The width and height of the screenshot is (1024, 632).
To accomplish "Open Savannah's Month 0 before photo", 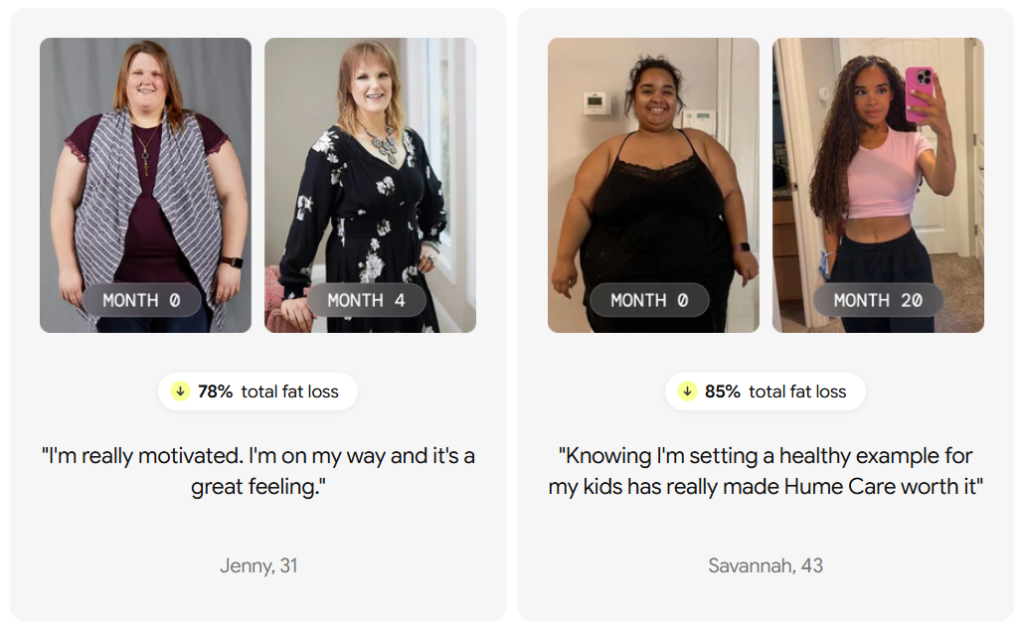I will click(x=654, y=185).
